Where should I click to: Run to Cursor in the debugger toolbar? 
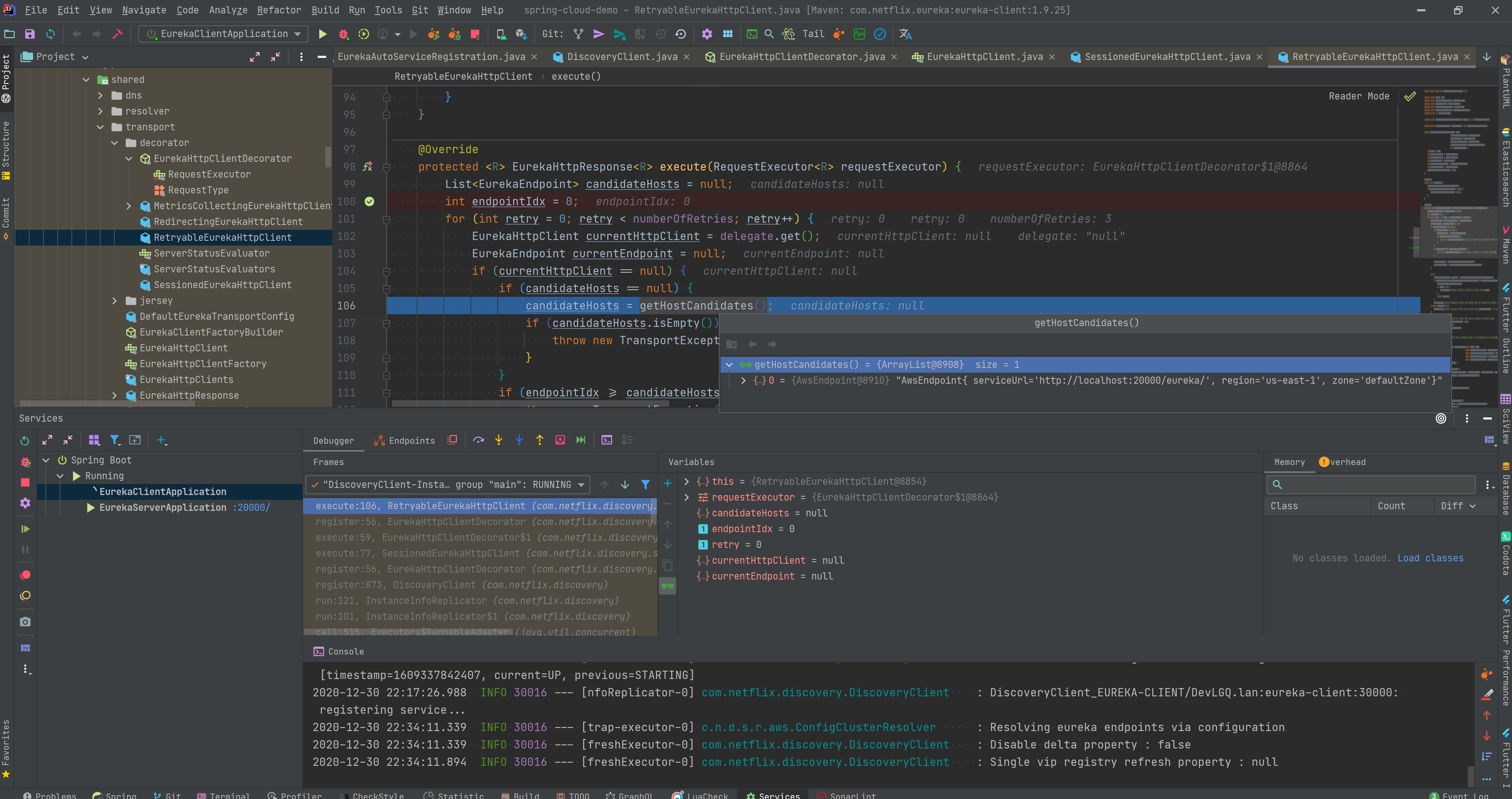point(580,440)
